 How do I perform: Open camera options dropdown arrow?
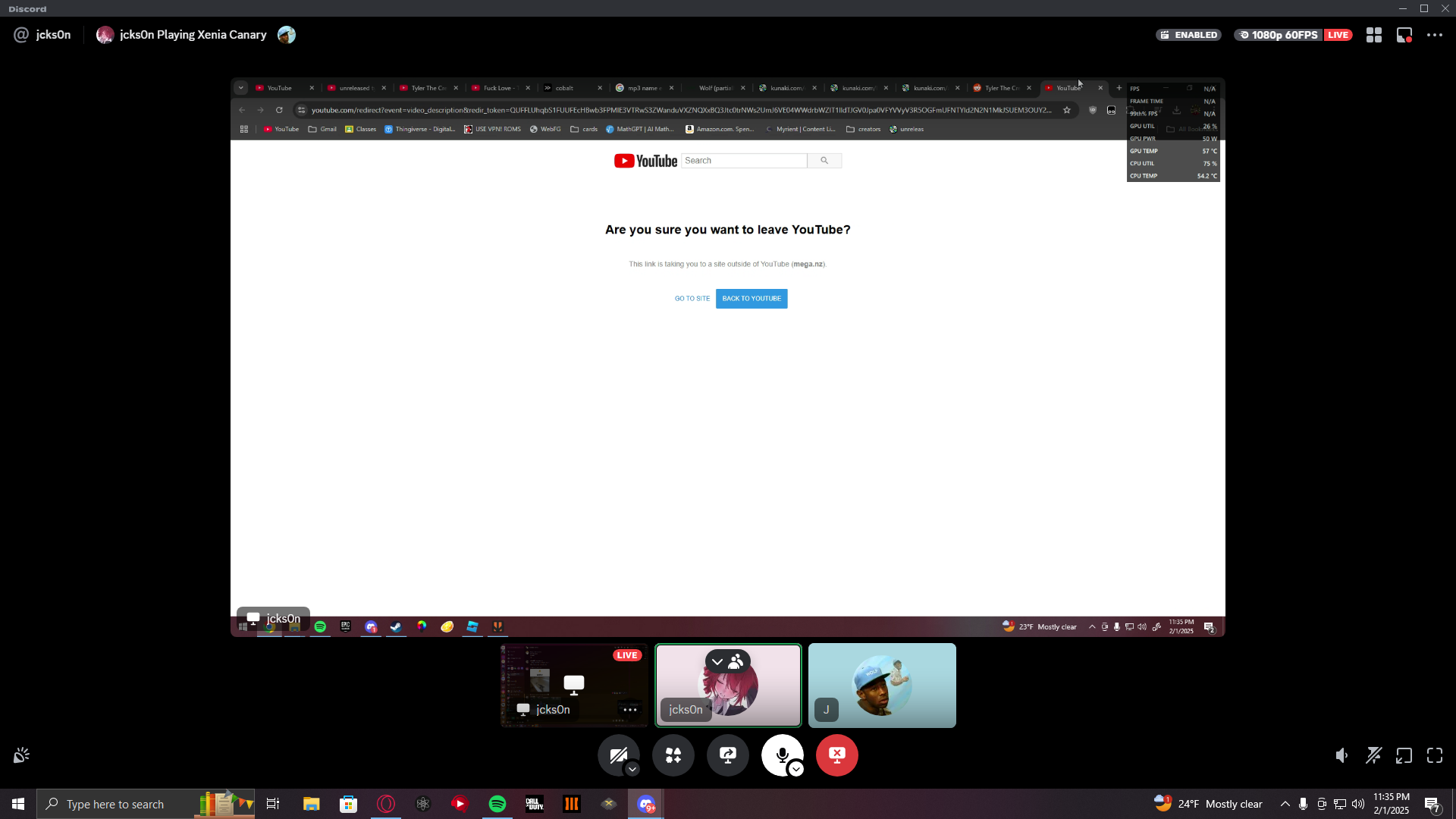632,769
